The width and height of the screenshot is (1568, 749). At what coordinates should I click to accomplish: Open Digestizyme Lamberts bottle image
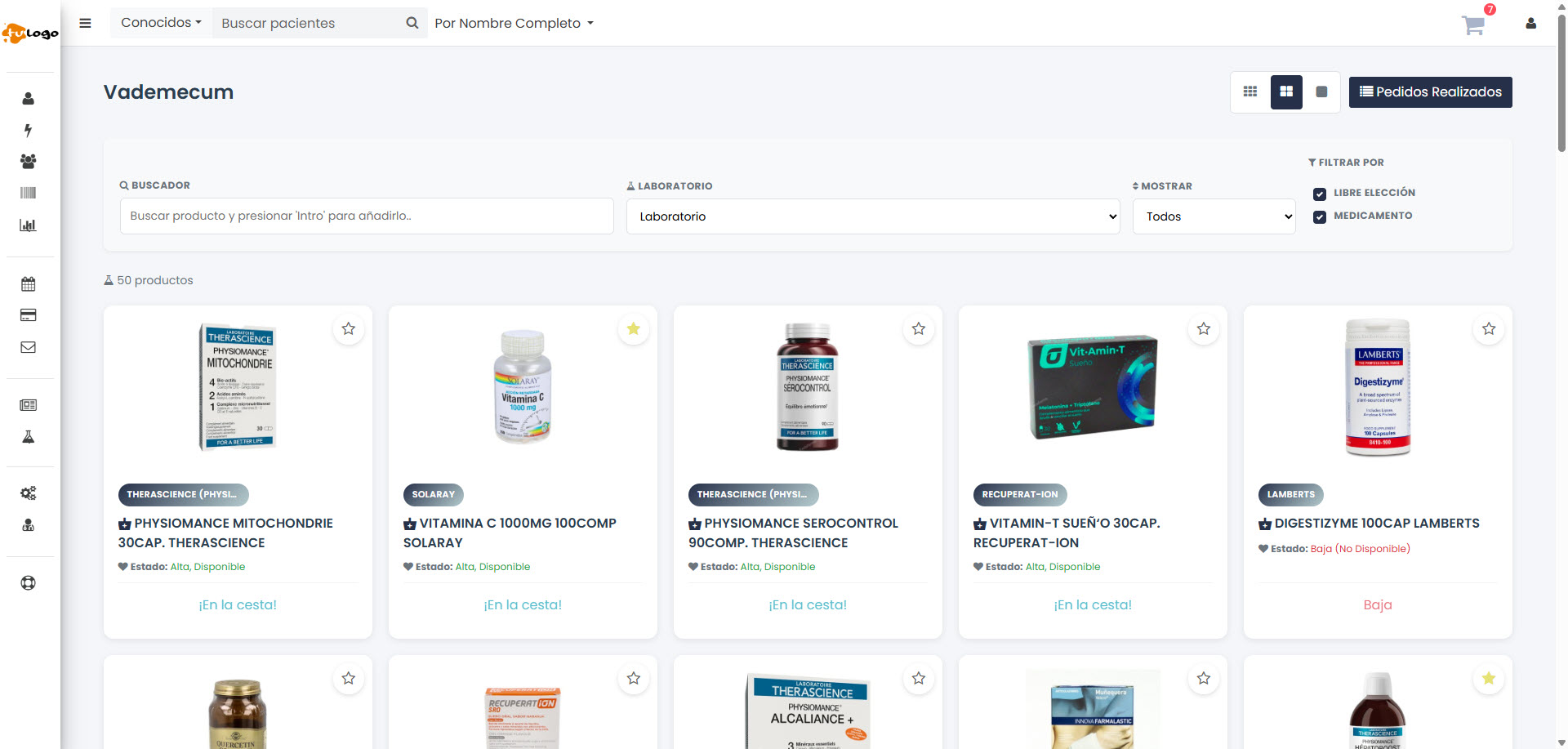tap(1378, 386)
